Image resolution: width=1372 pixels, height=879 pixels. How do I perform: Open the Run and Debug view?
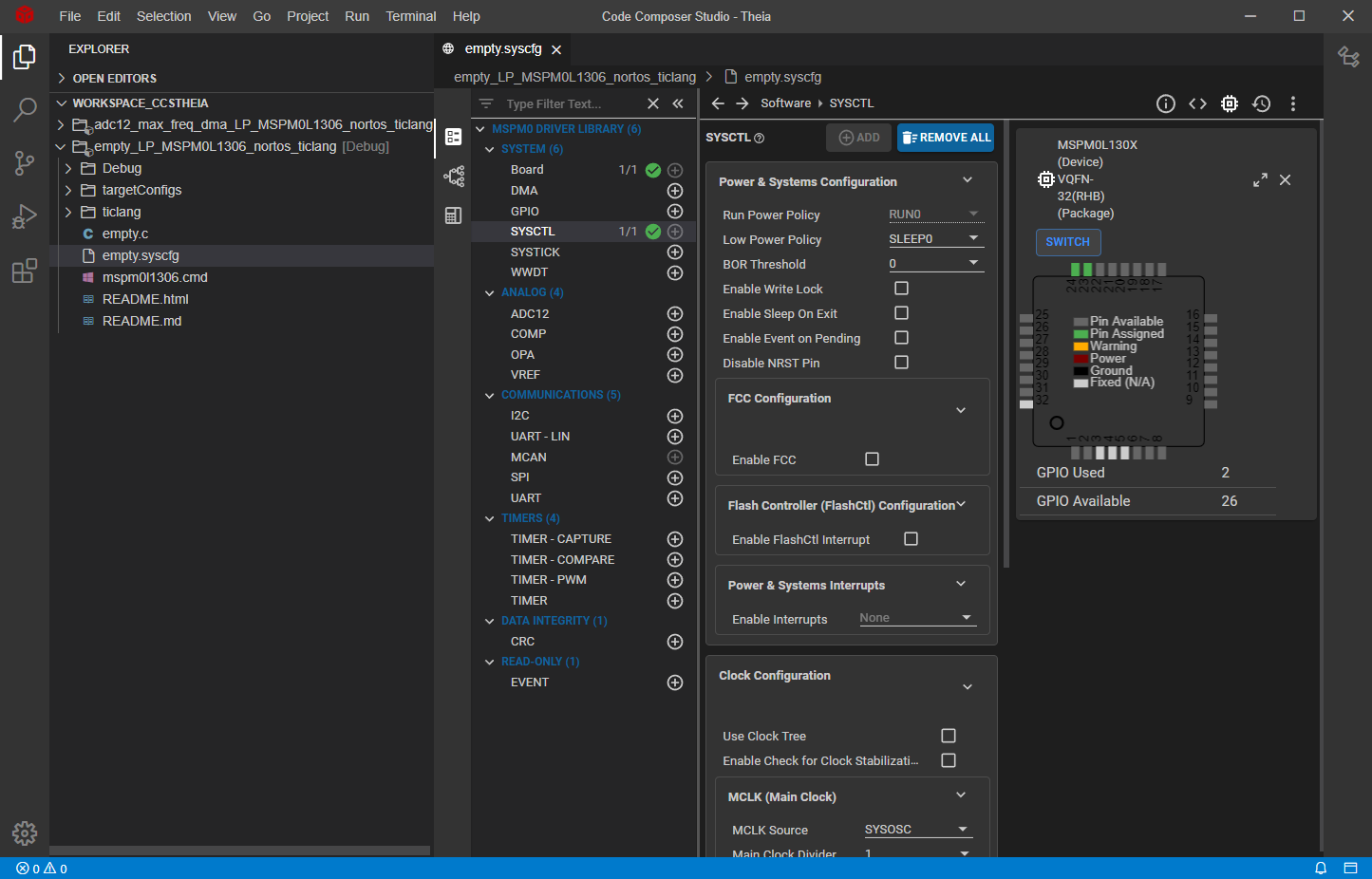[25, 217]
